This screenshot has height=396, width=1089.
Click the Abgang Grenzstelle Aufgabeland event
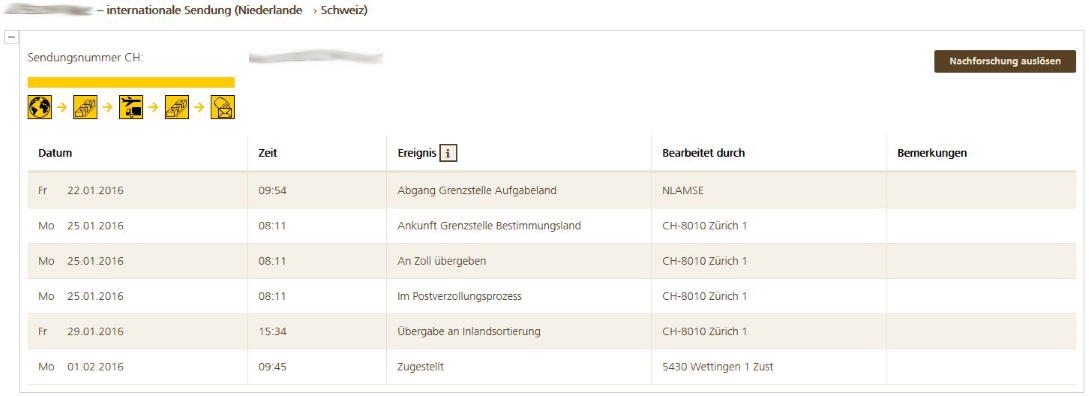(x=477, y=190)
